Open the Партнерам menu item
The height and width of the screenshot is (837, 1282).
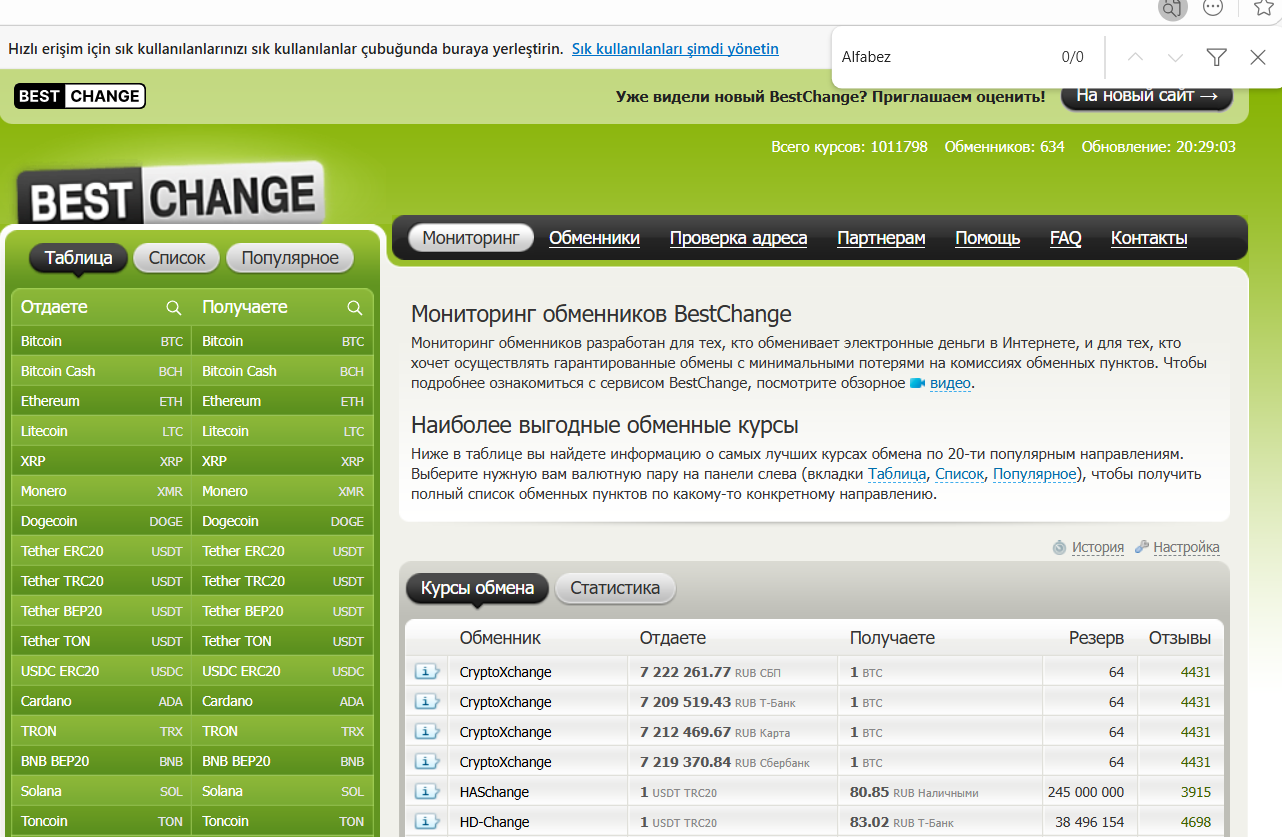pyautogui.click(x=881, y=238)
